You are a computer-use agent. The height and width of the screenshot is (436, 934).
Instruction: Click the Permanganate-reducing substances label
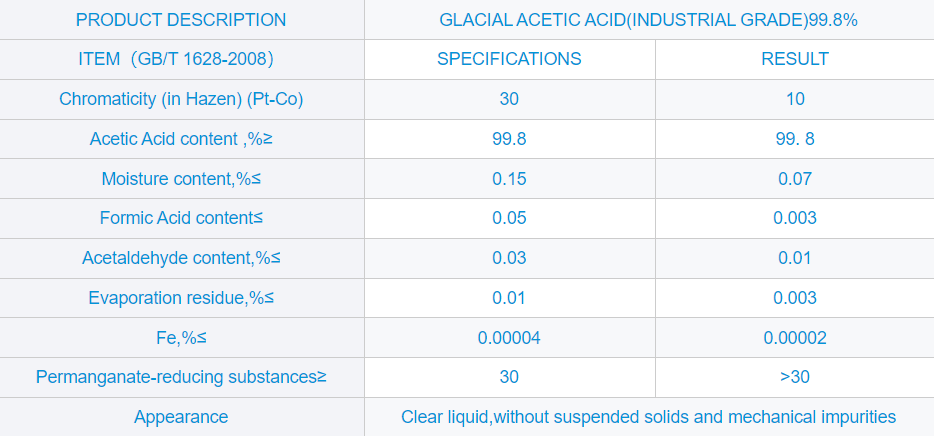coord(181,377)
